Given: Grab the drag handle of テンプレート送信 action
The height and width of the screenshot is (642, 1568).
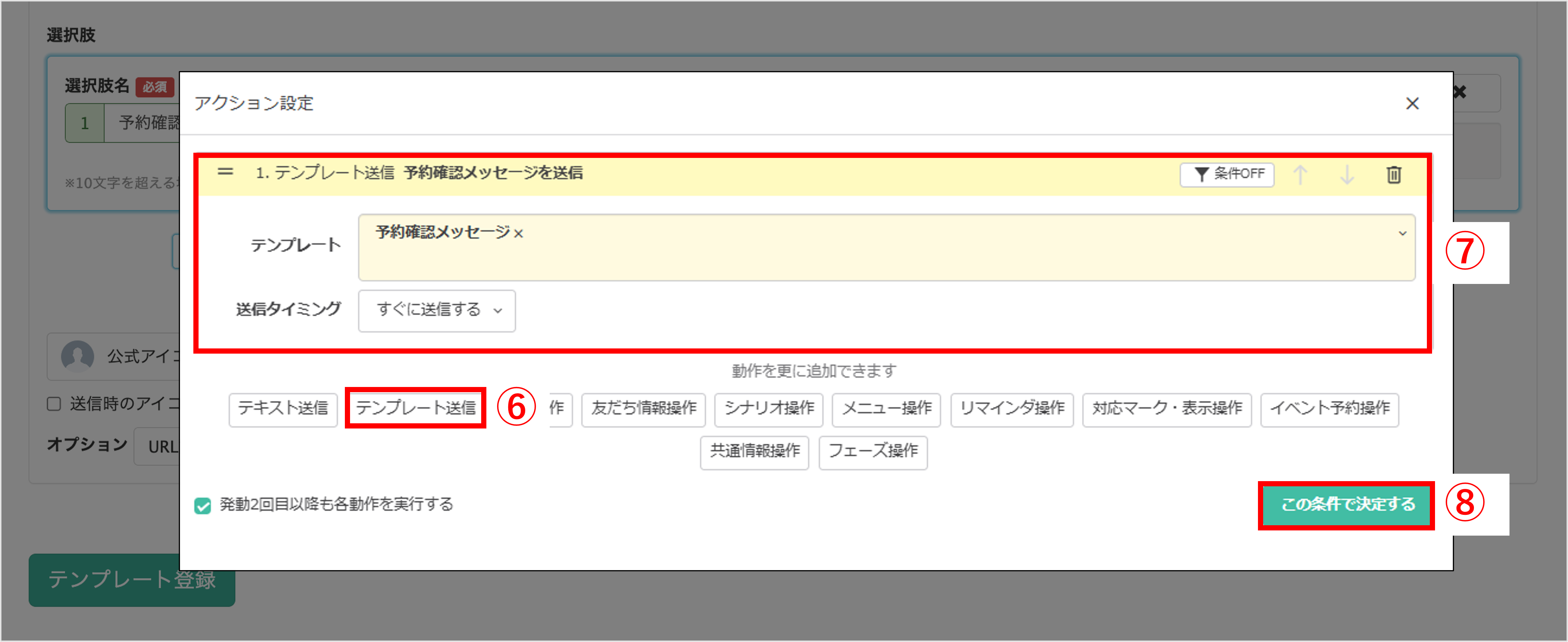Looking at the screenshot, I should coord(225,172).
